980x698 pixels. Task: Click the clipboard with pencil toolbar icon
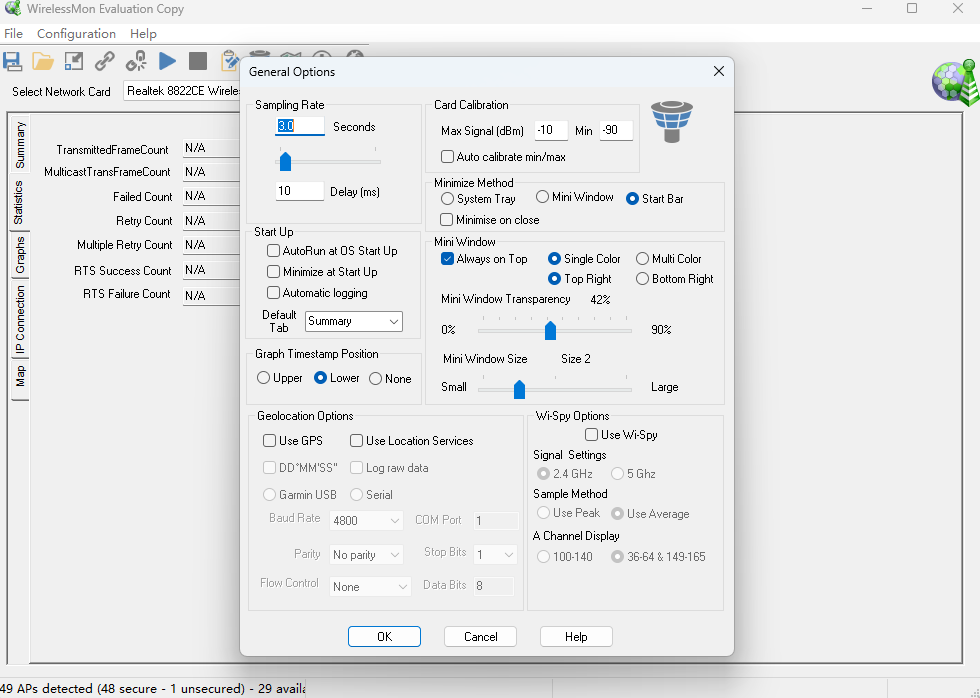click(229, 61)
